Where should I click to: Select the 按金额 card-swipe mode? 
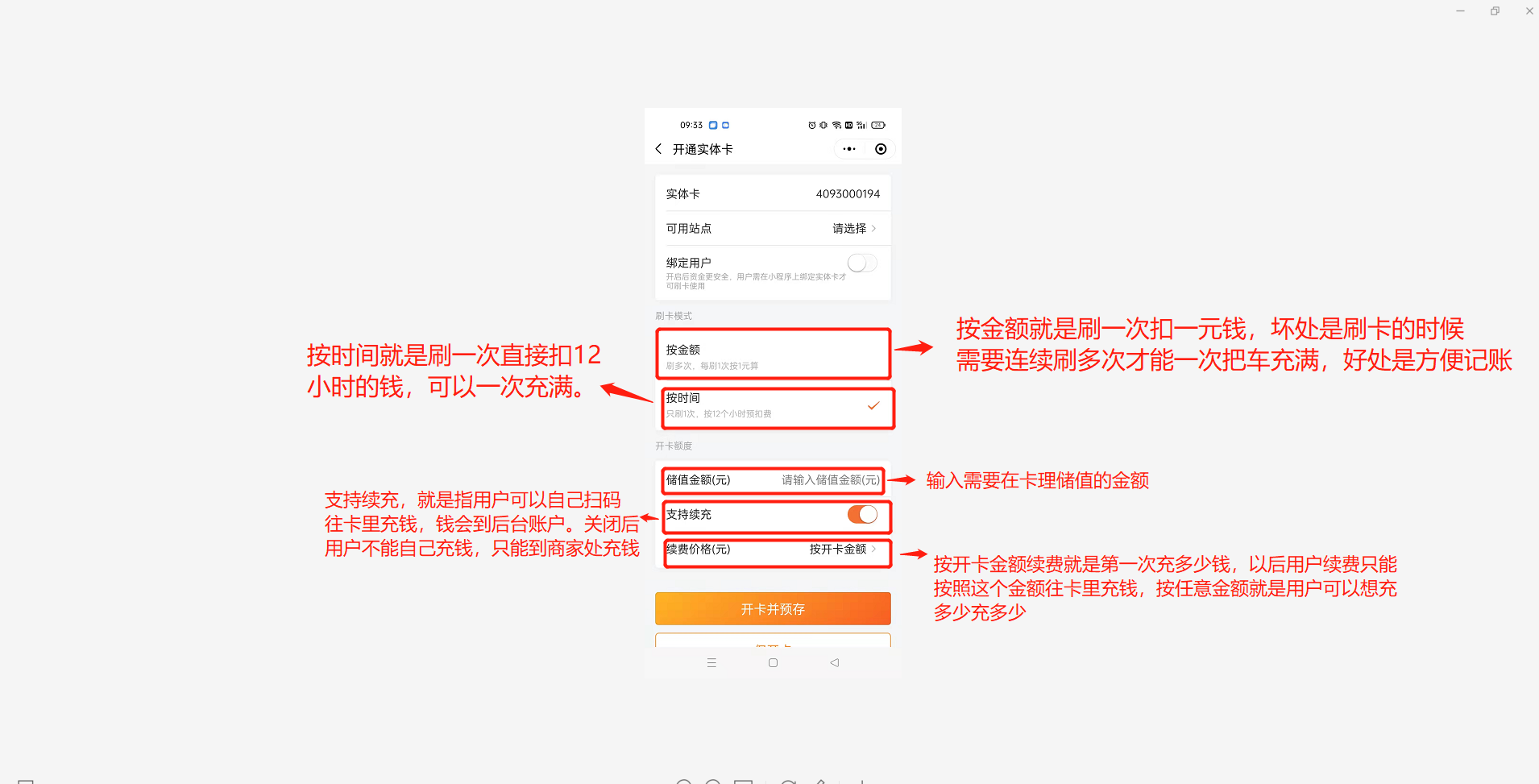pos(773,355)
